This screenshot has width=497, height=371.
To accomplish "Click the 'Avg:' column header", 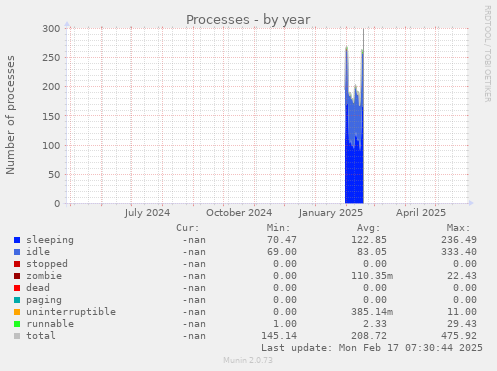I will (368, 228).
